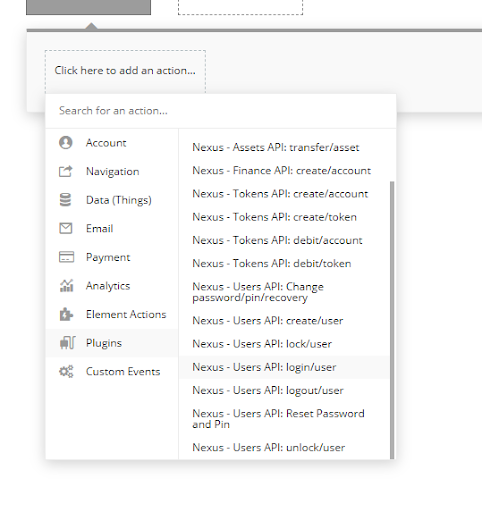Click the Email envelope icon
The height and width of the screenshot is (512, 482).
pos(66,228)
